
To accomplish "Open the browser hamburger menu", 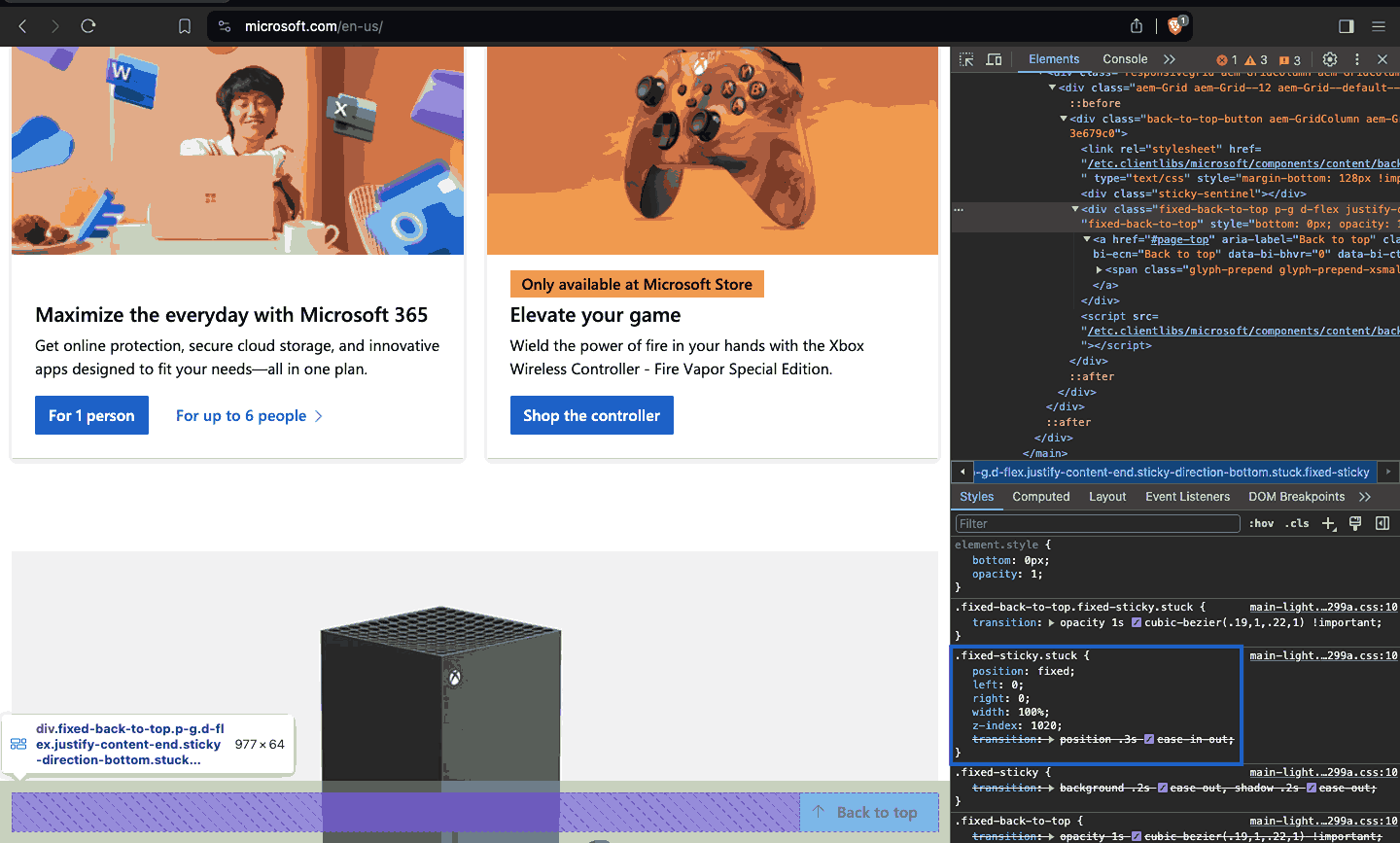I will point(1379,26).
